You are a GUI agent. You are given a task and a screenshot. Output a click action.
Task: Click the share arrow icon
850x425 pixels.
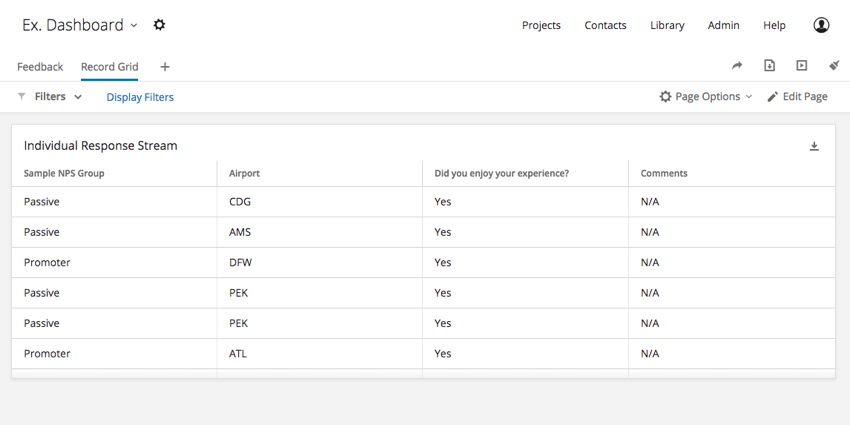[x=737, y=66]
